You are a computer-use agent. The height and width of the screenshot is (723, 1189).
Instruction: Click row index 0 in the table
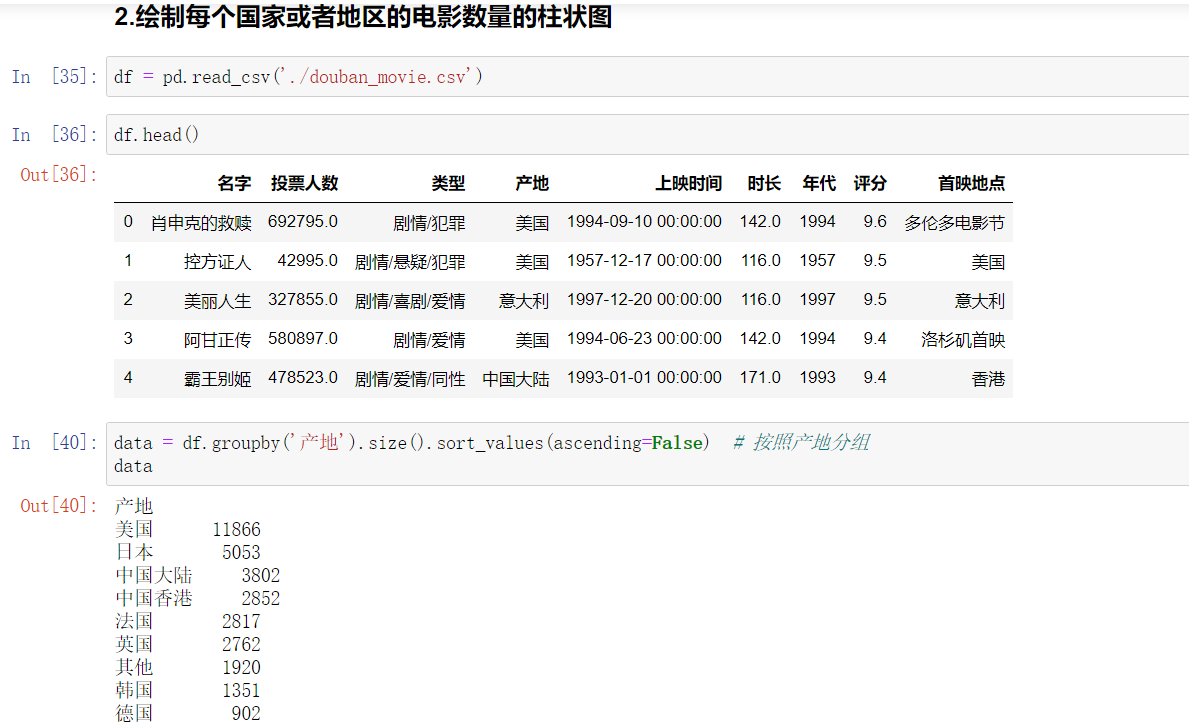pyautogui.click(x=128, y=222)
